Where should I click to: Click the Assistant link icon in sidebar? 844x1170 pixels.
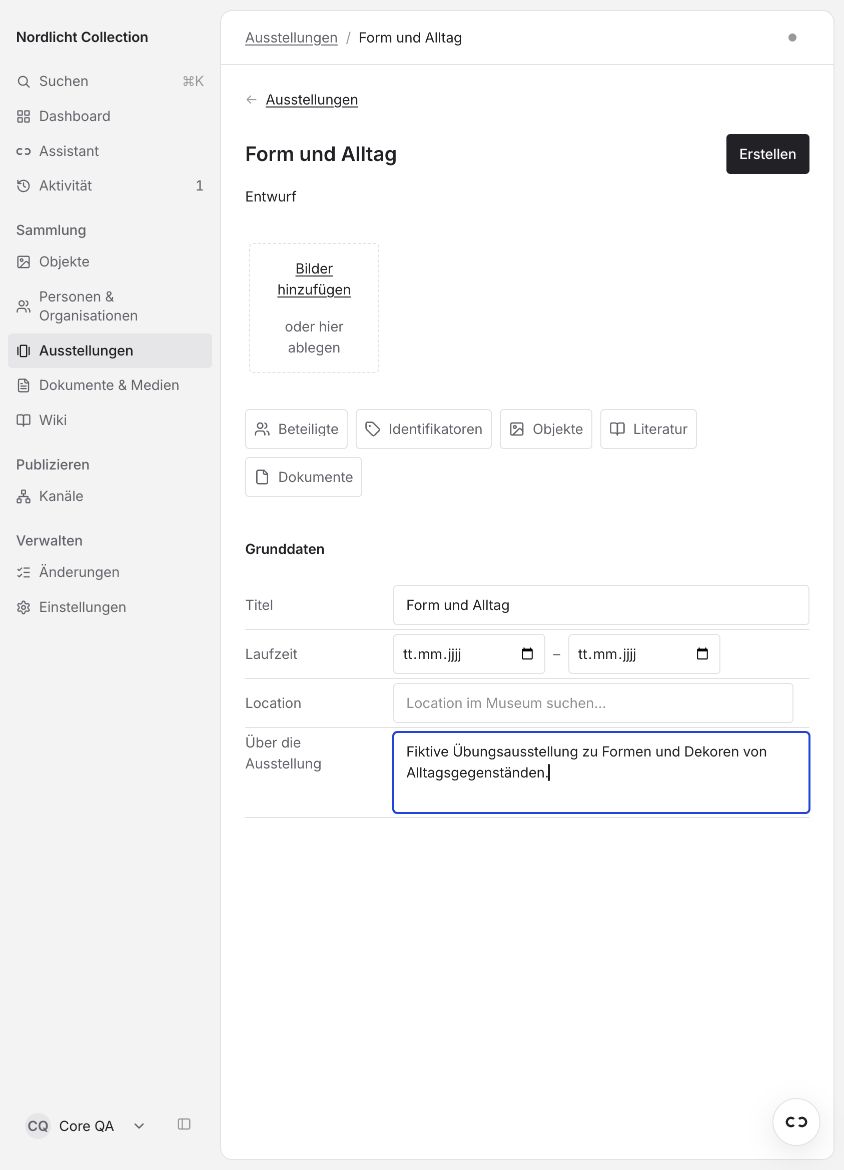pos(24,151)
